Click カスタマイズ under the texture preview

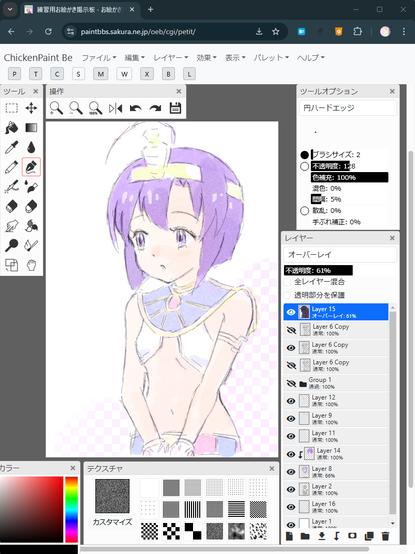click(112, 522)
